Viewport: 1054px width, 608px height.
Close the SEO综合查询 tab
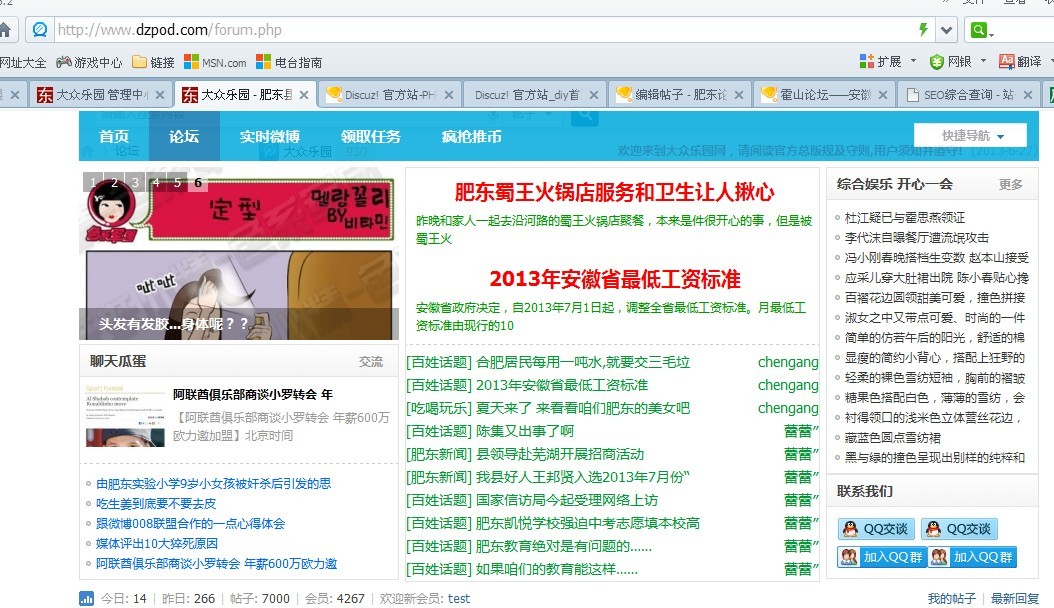point(1028,95)
